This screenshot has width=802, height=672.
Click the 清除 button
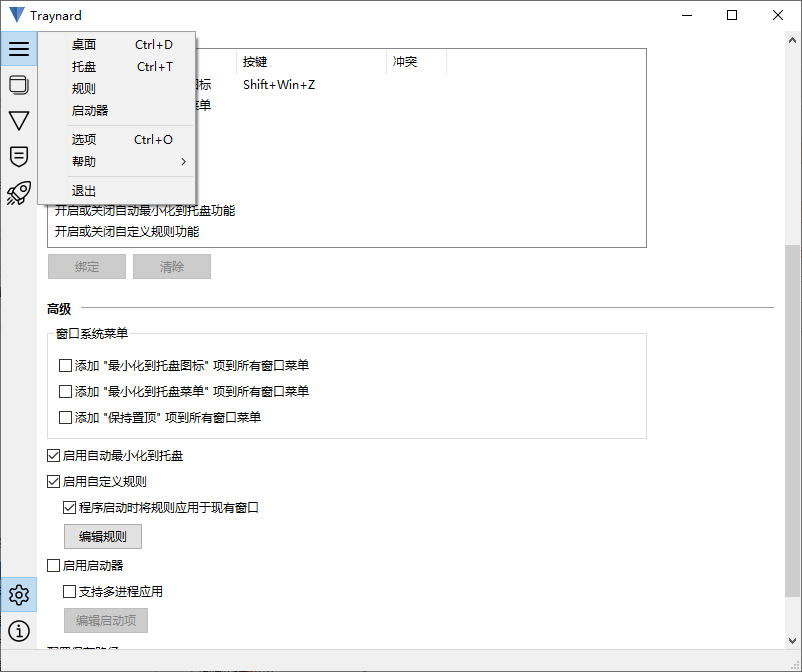click(x=171, y=266)
